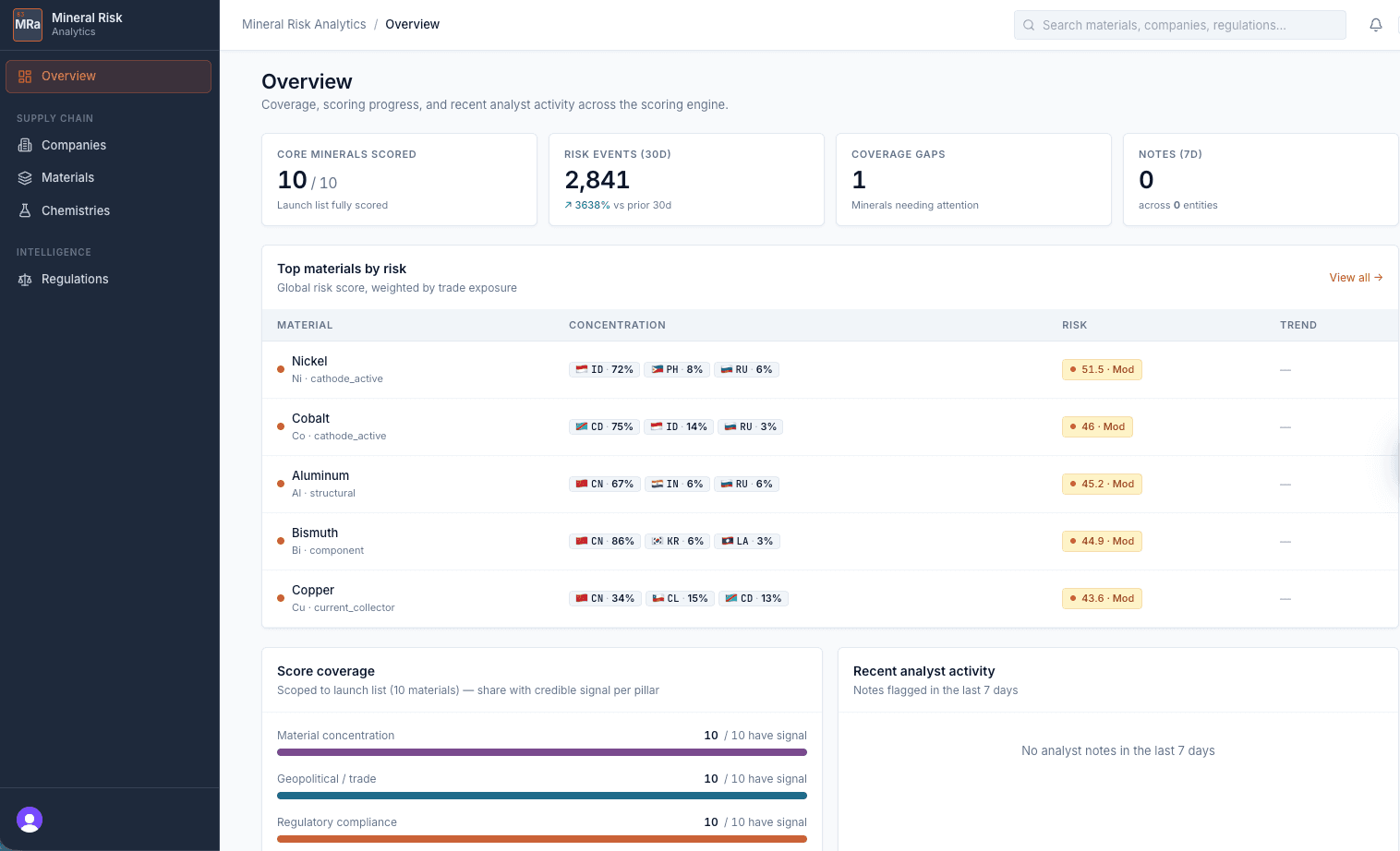Open the Notes (7D) card
1400x851 pixels.
[x=1261, y=179]
